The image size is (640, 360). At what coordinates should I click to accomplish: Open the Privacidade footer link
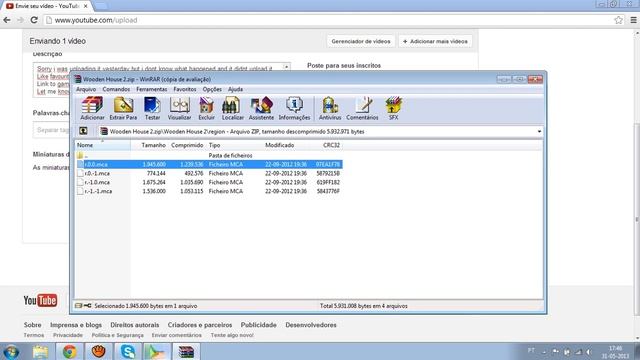[x=68, y=335]
